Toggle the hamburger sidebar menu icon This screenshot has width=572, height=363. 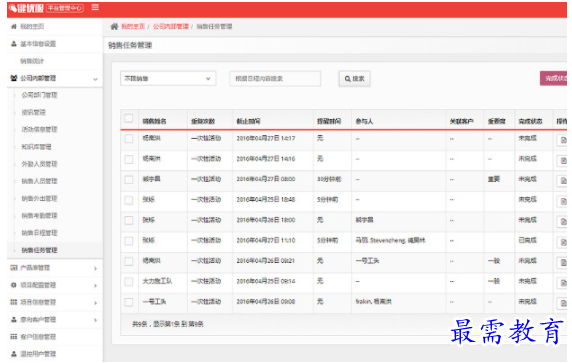coord(95,7)
